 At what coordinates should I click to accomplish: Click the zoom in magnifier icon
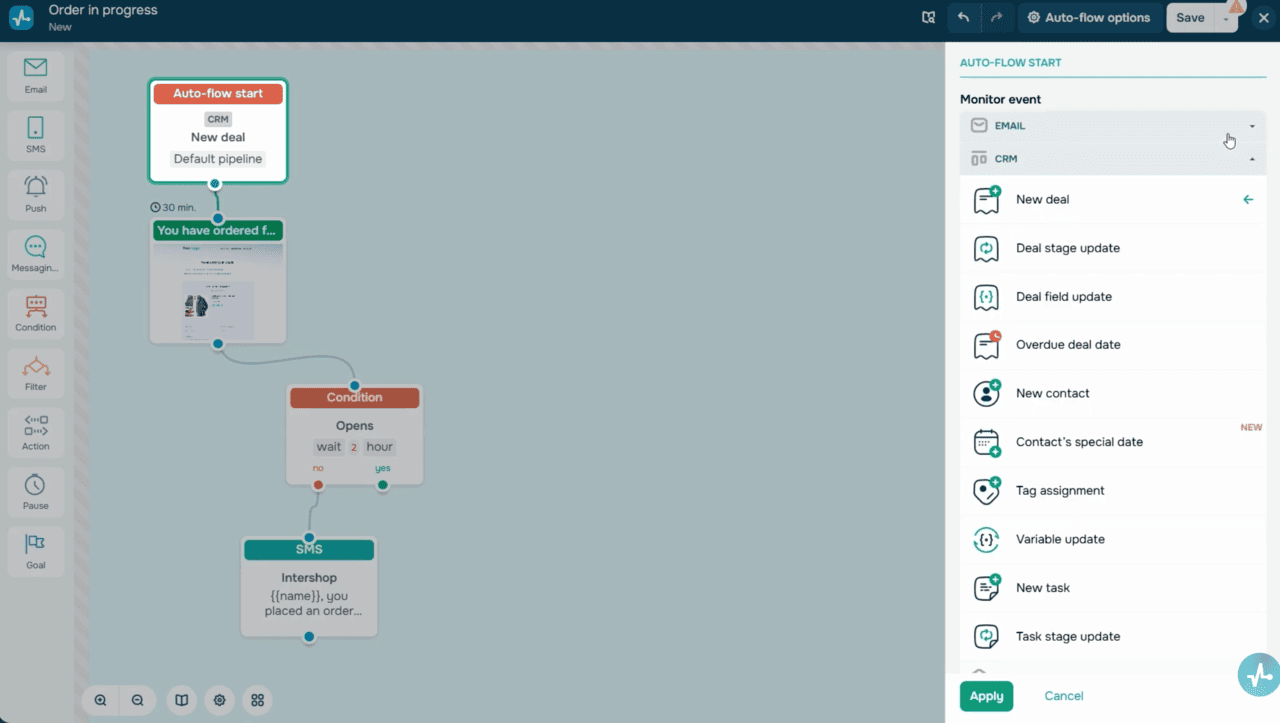click(101, 701)
